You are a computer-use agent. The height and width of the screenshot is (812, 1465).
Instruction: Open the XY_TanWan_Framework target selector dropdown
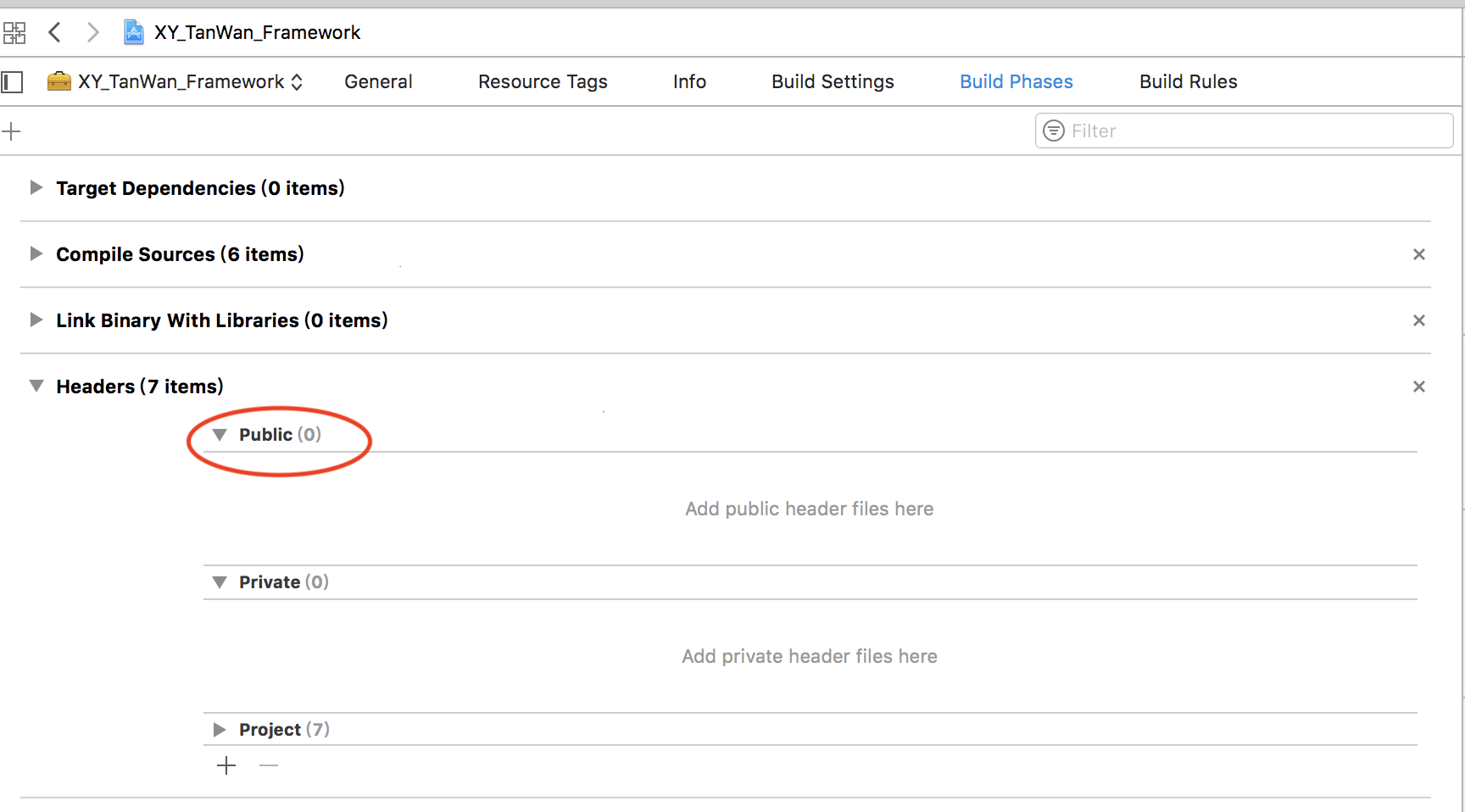[175, 82]
